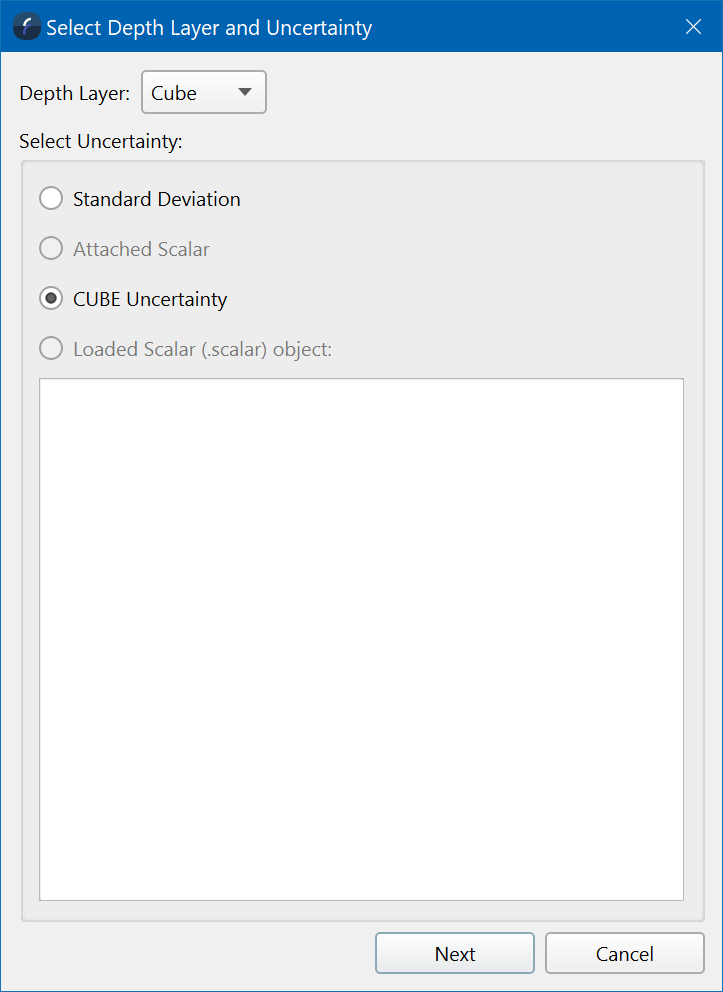Pick the Loaded Scalar object radio button

click(x=51, y=349)
